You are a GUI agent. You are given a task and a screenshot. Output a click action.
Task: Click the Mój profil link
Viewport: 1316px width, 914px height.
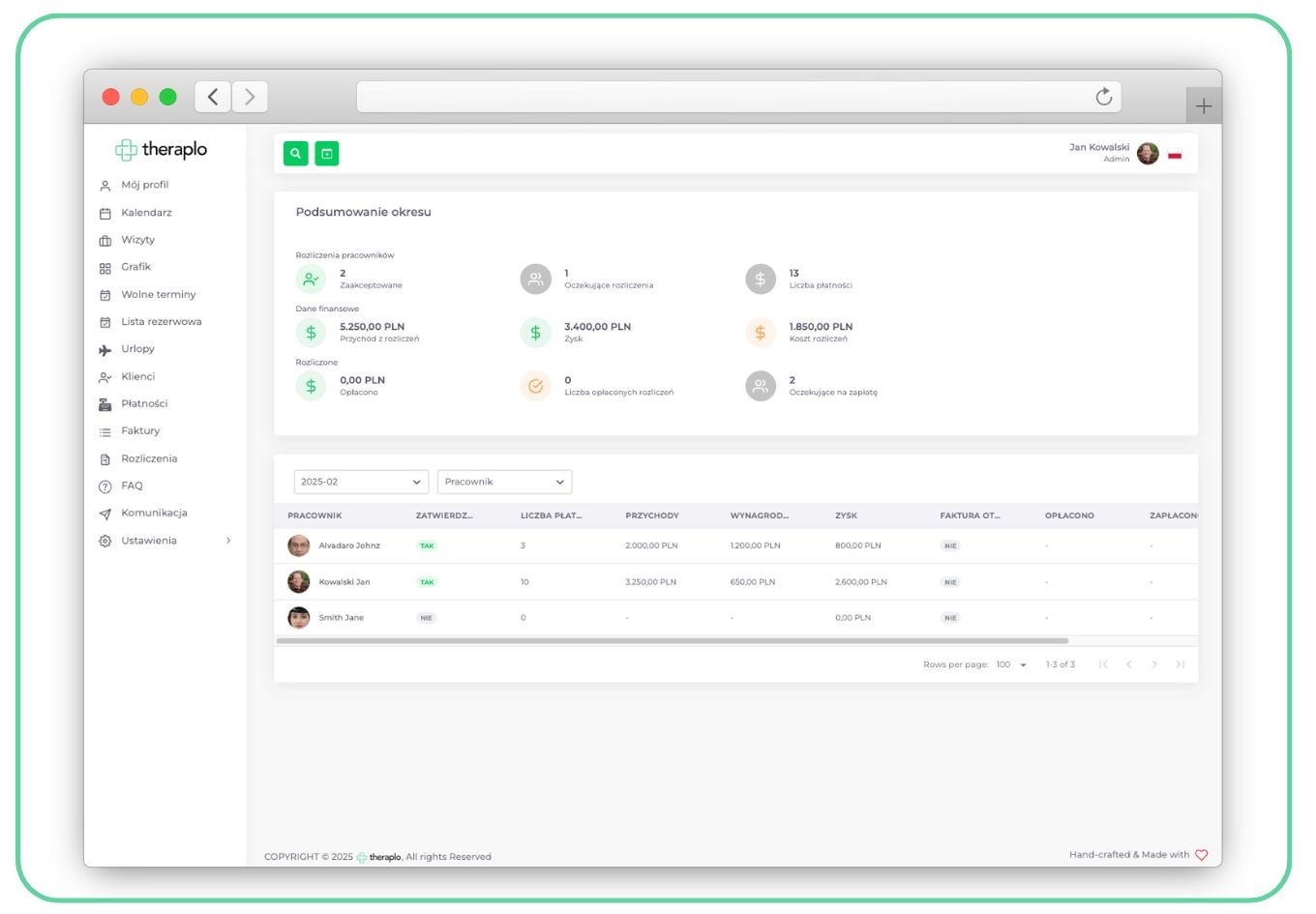coord(143,185)
